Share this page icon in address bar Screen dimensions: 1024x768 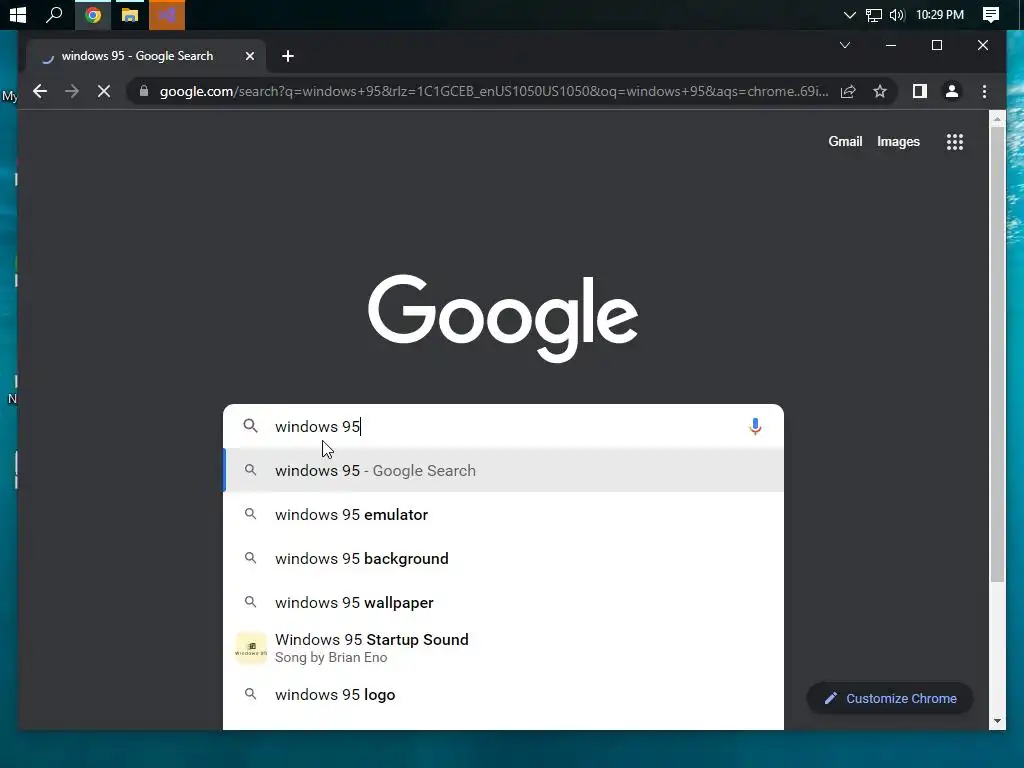pyautogui.click(x=848, y=91)
